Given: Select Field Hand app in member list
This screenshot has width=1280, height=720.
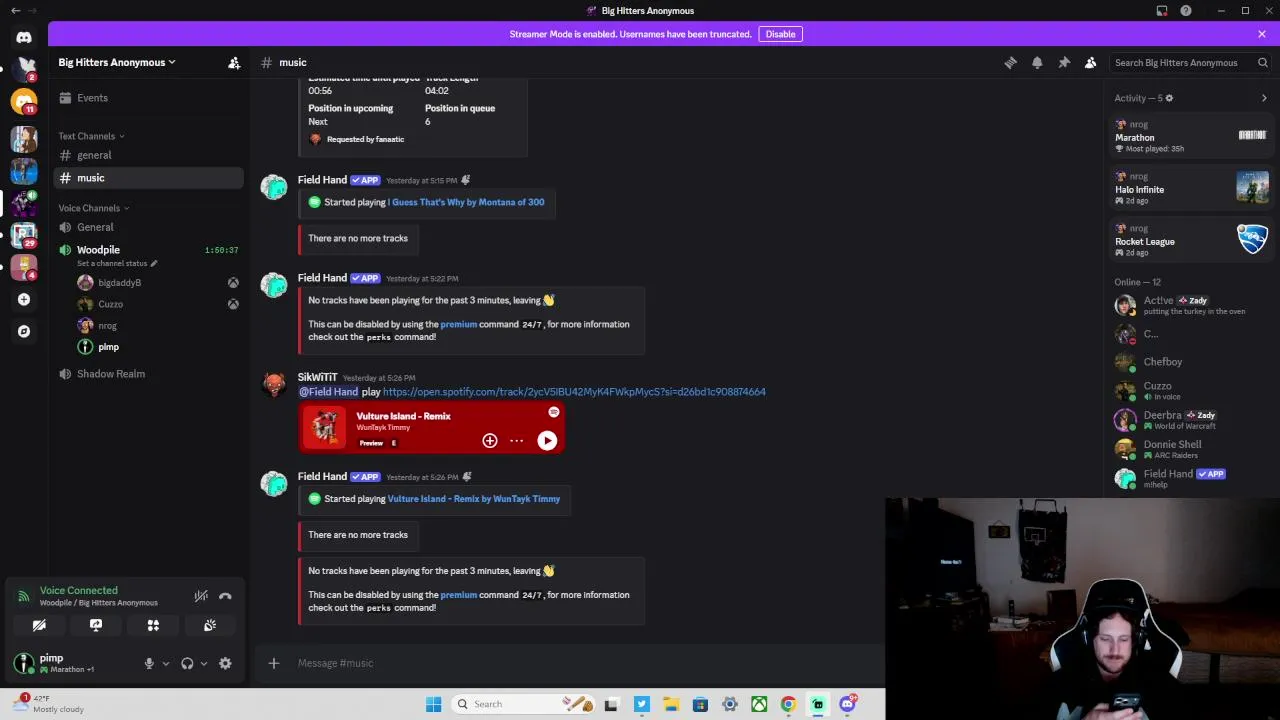Looking at the screenshot, I should tap(1192, 478).
